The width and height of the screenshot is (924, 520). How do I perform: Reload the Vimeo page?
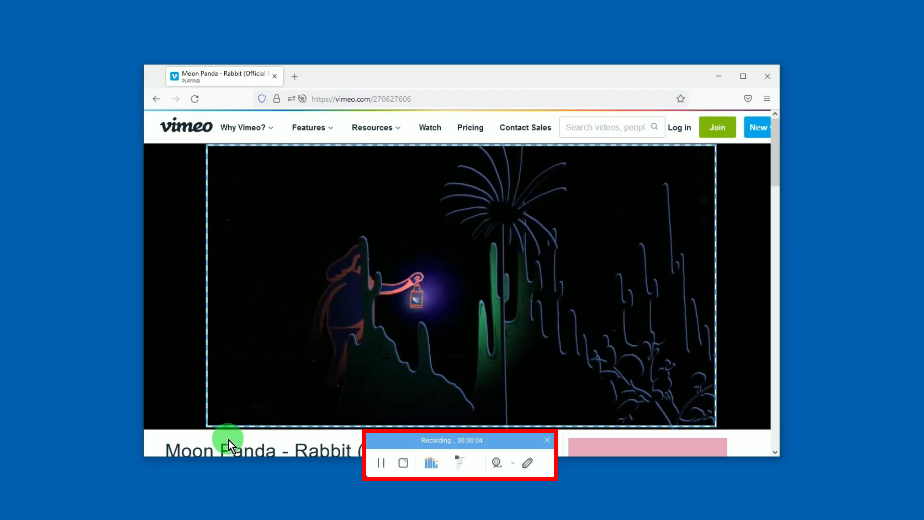click(x=194, y=99)
